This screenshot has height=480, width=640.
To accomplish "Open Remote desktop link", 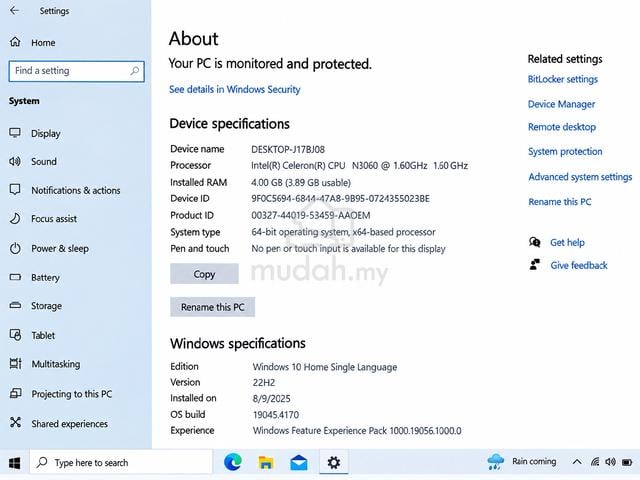I will pyautogui.click(x=562, y=127).
